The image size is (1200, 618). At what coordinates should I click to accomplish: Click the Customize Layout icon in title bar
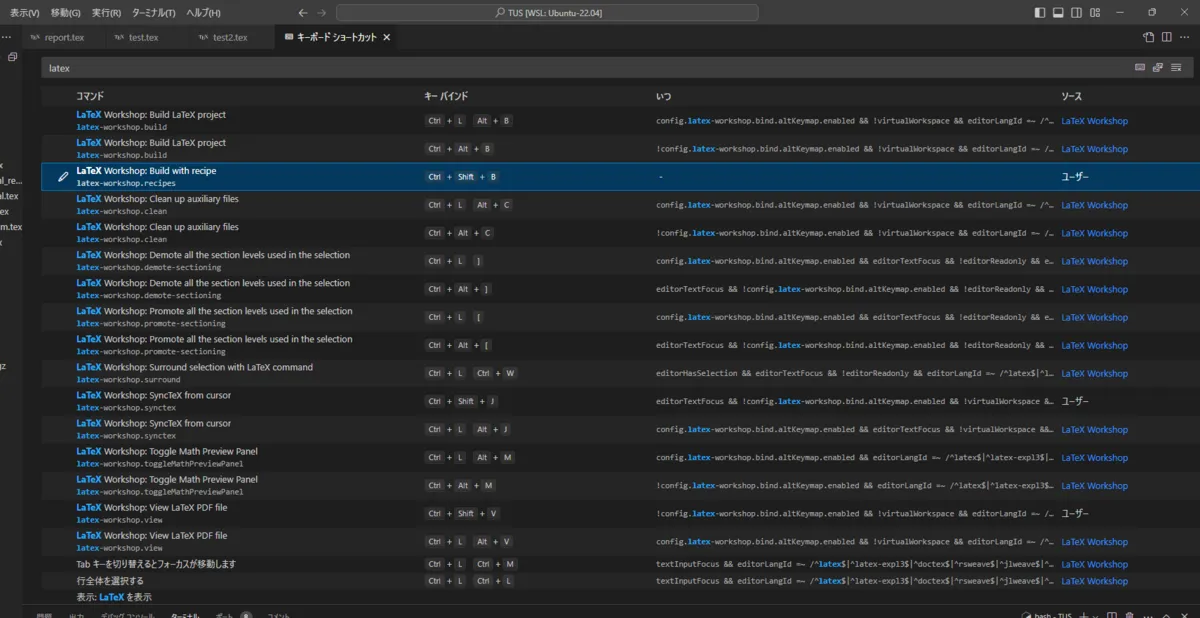(x=1097, y=13)
